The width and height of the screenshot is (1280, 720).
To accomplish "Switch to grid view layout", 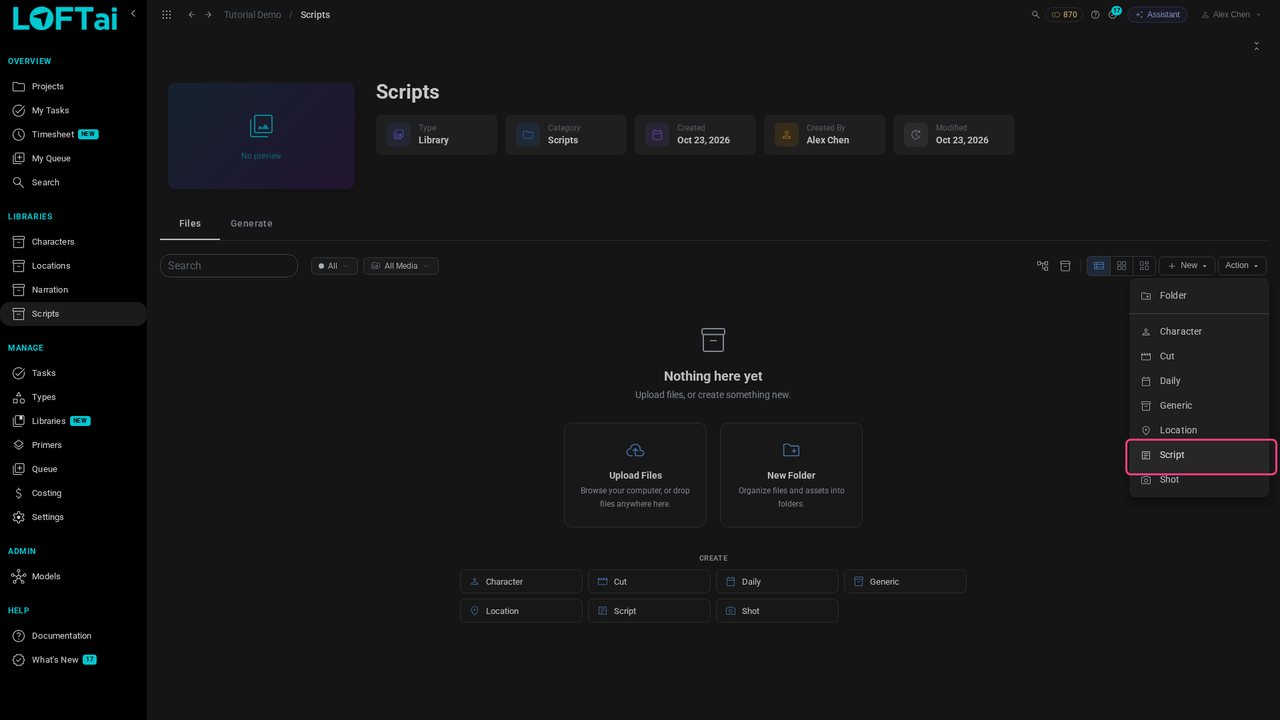I will 1121,266.
